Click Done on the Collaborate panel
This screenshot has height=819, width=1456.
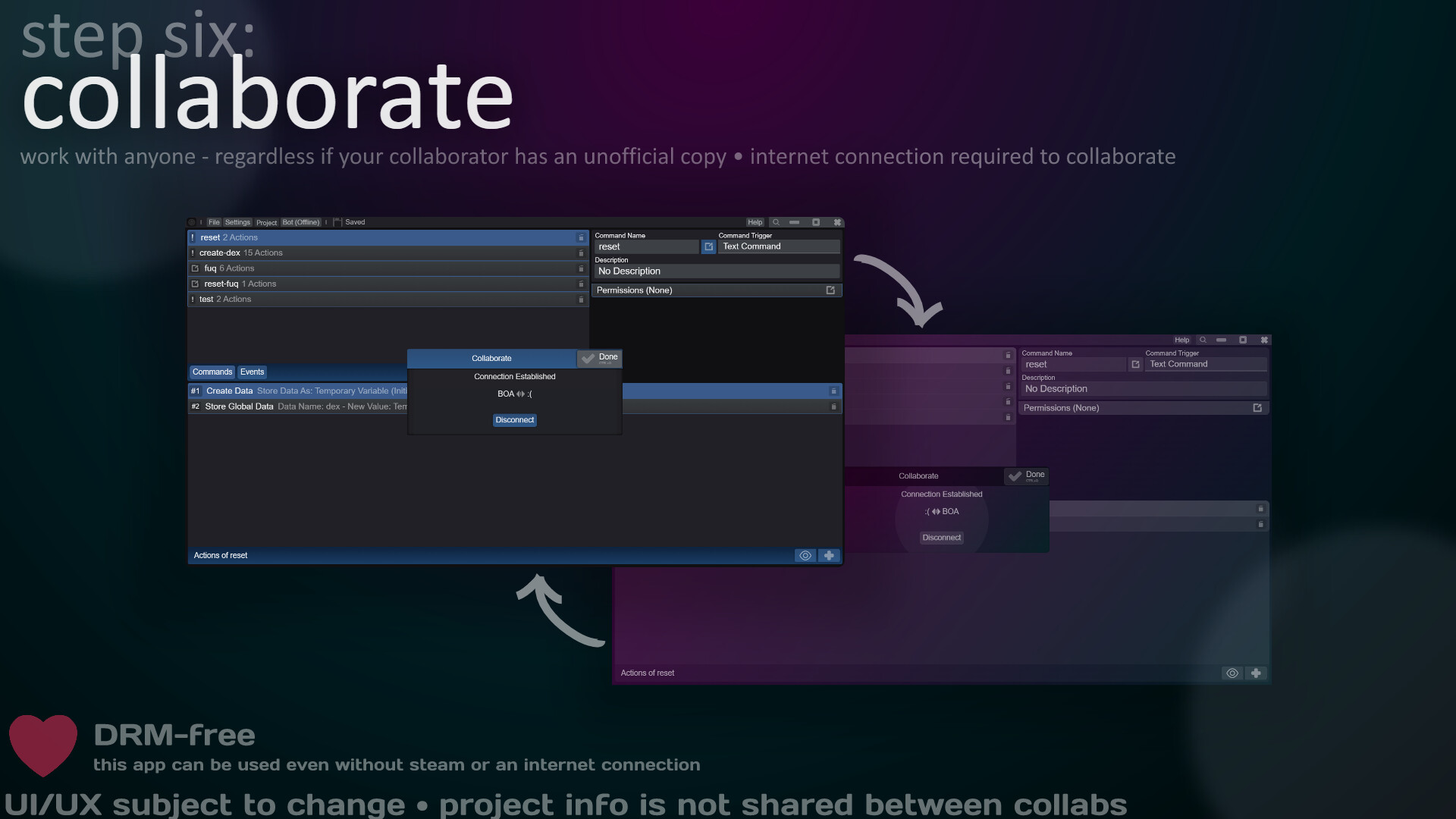600,357
